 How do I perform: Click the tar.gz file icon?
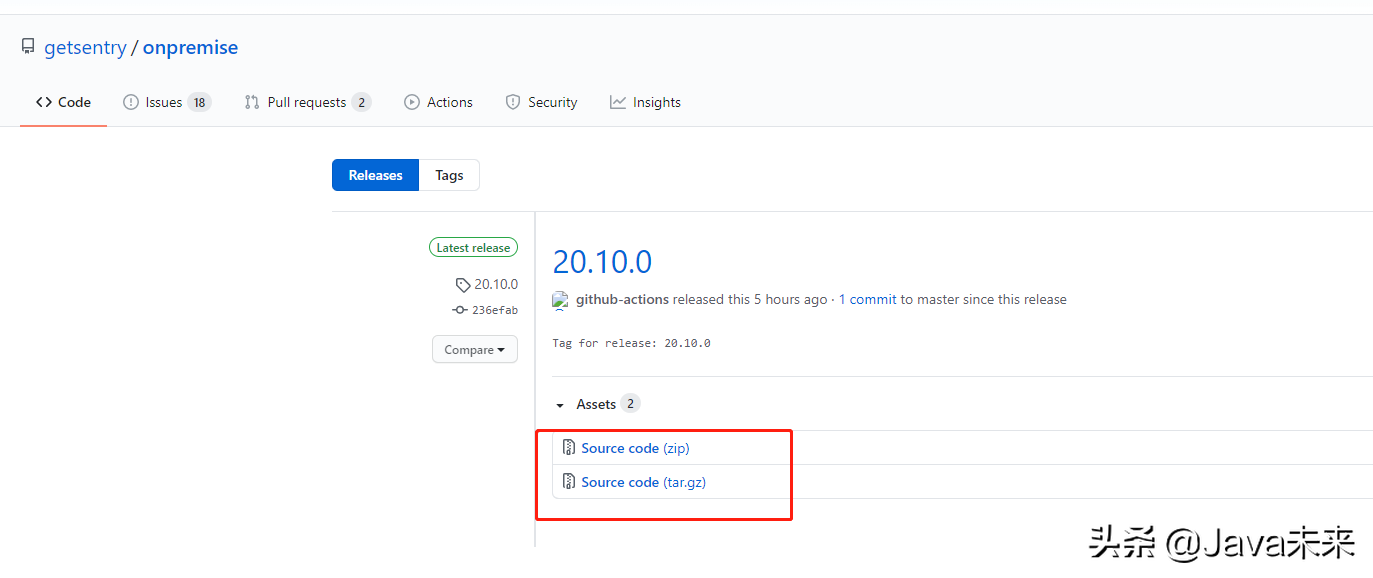[x=569, y=482]
